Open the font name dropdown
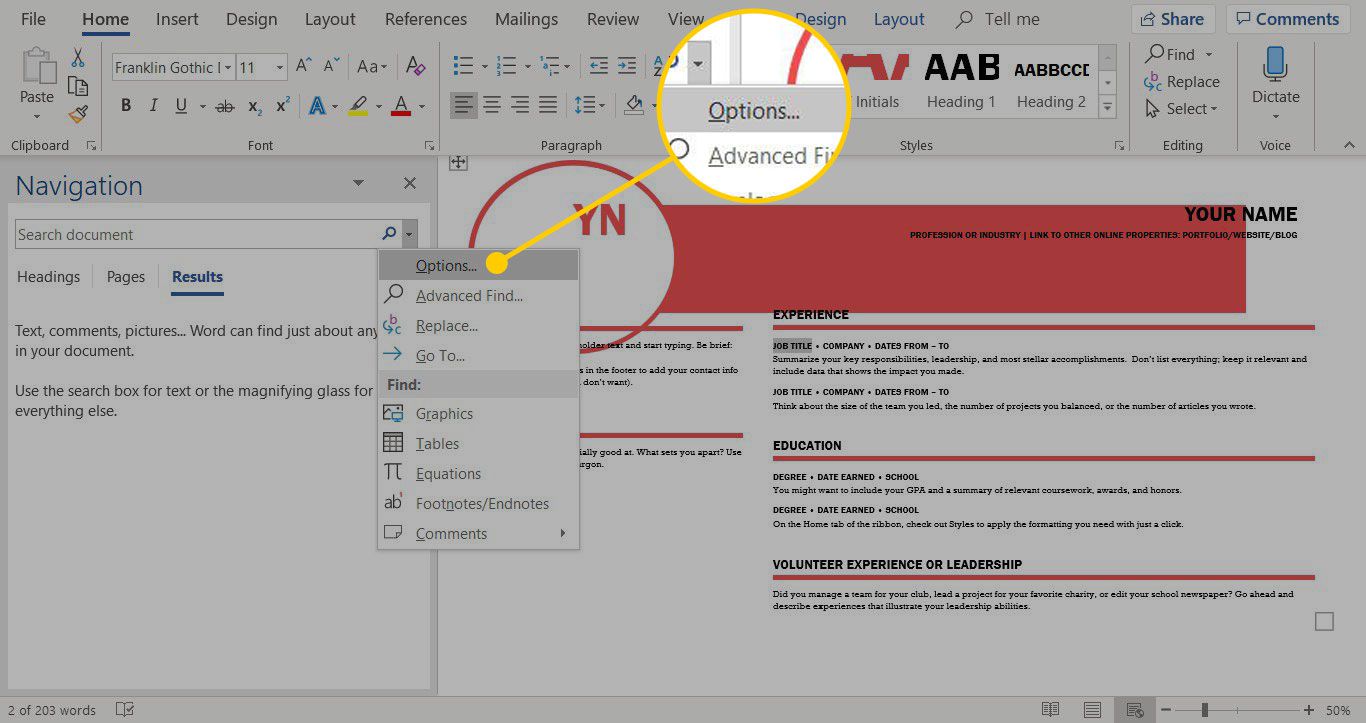 click(x=228, y=68)
